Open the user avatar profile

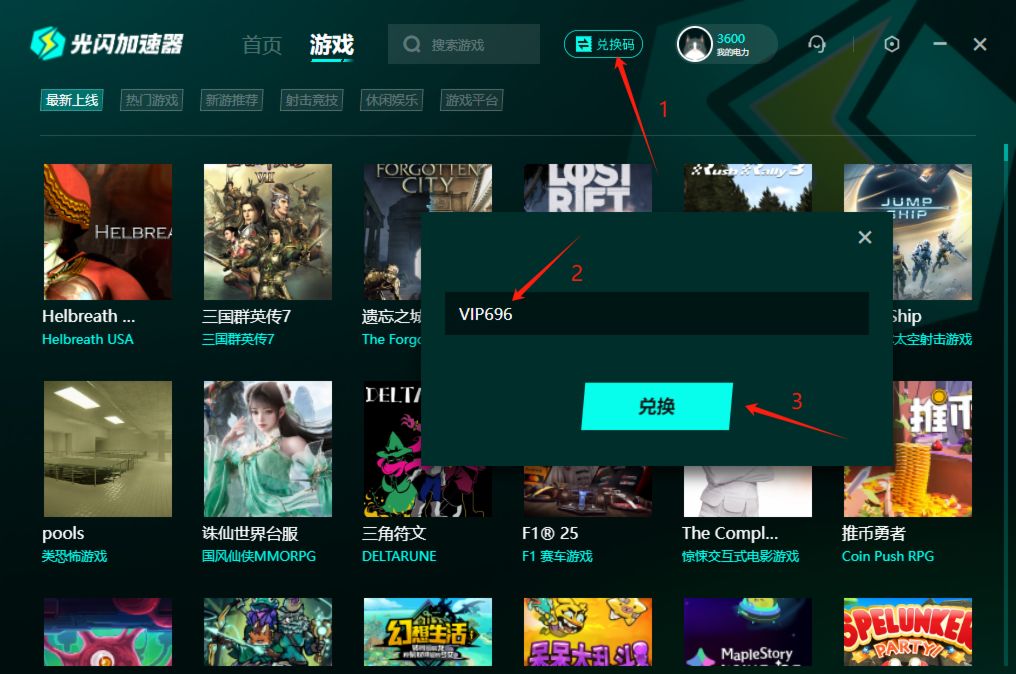click(694, 44)
